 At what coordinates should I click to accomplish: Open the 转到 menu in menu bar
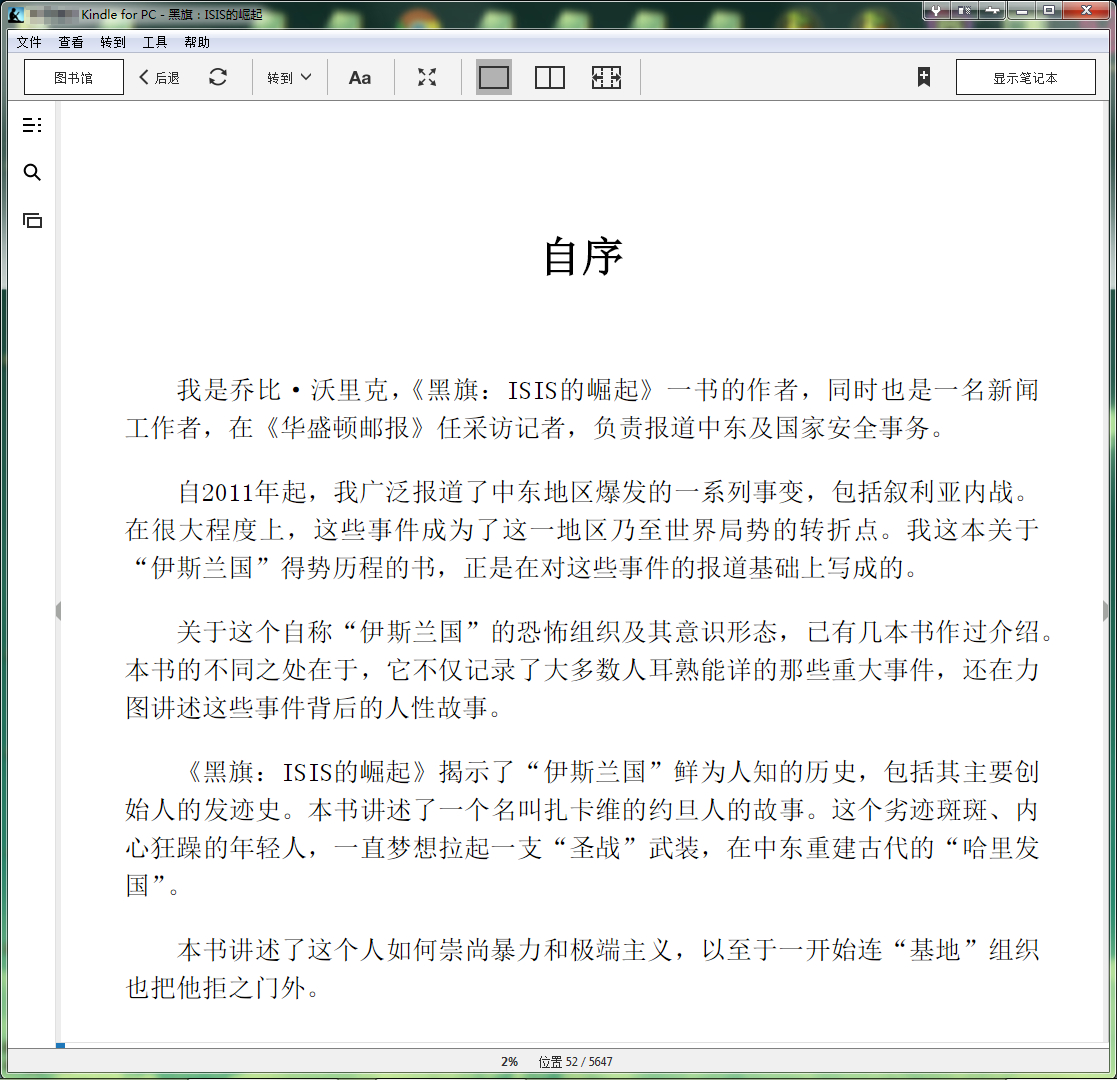point(113,42)
